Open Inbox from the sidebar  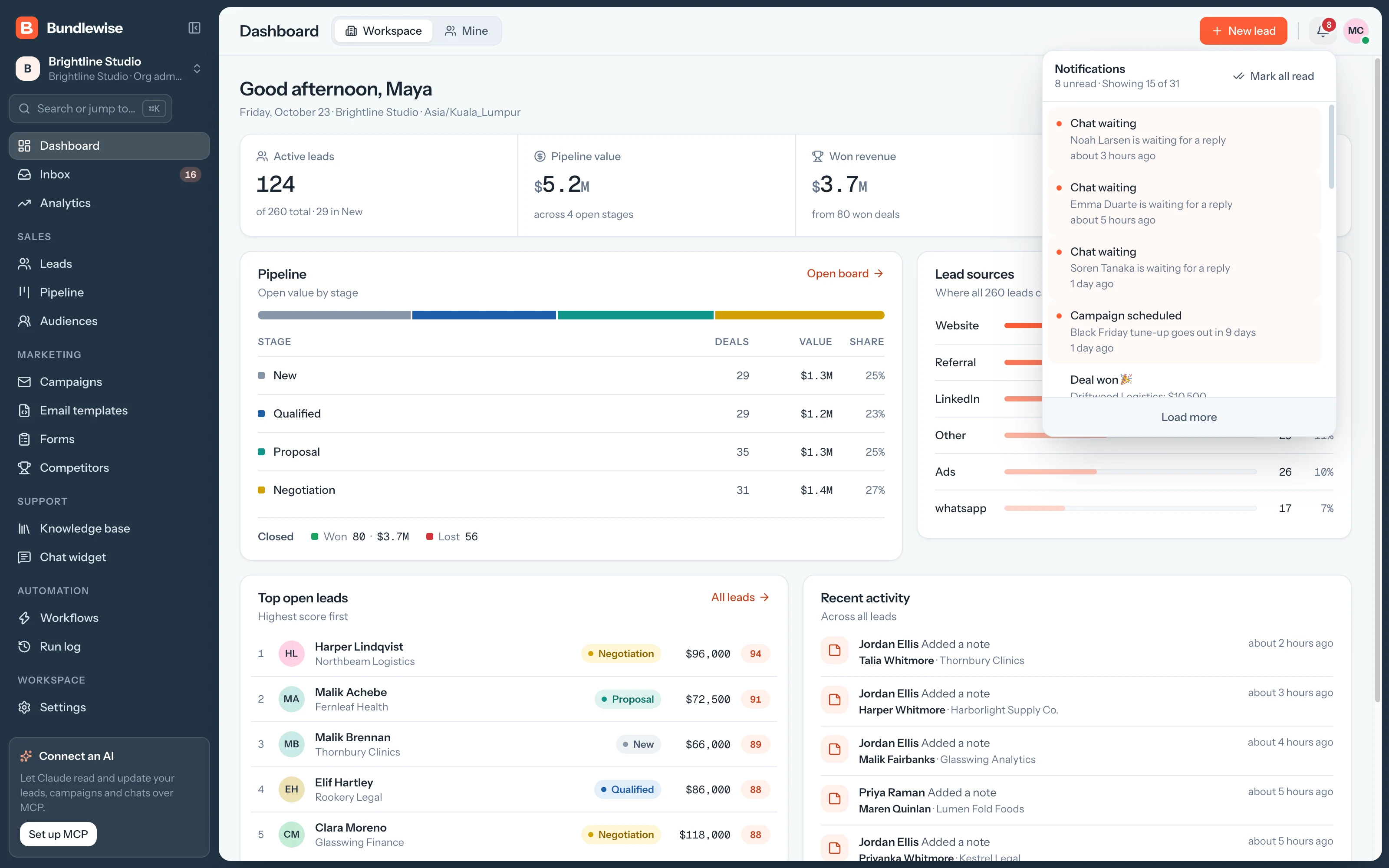[x=109, y=174]
